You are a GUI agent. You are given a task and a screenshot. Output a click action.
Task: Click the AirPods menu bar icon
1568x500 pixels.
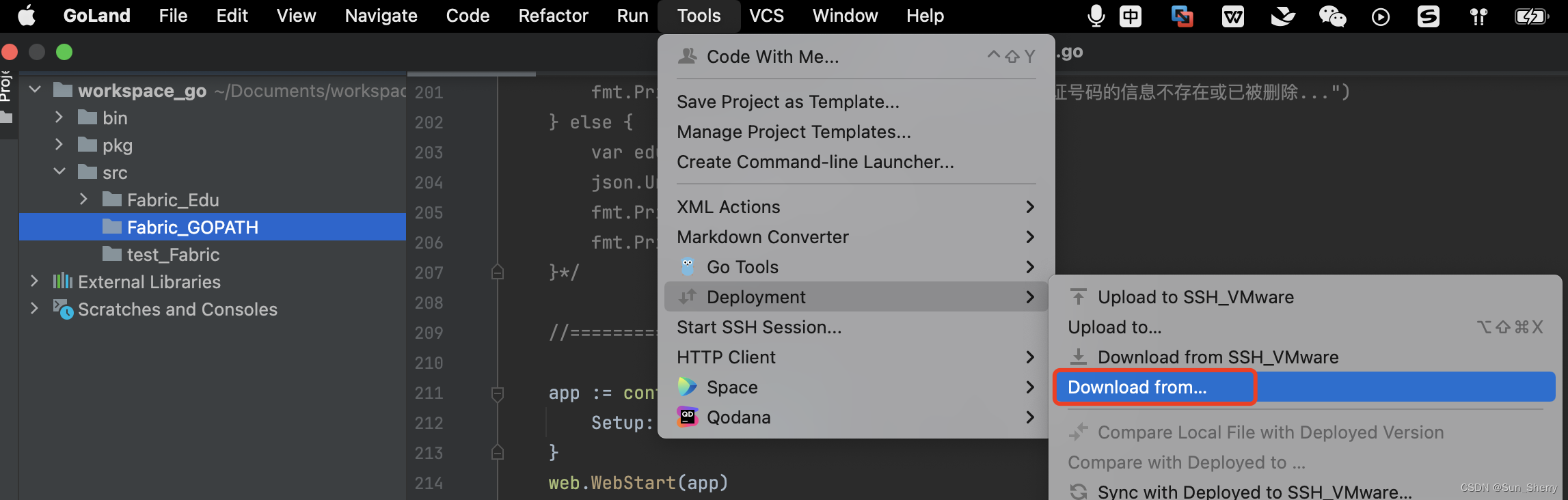pyautogui.click(x=1478, y=16)
